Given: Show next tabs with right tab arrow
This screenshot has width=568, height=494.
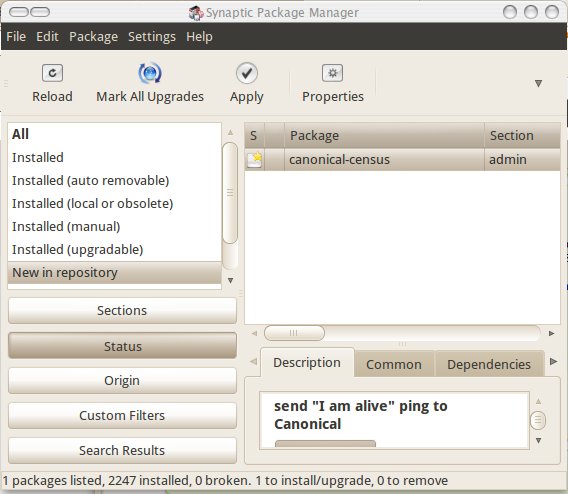Looking at the screenshot, I should pos(553,361).
